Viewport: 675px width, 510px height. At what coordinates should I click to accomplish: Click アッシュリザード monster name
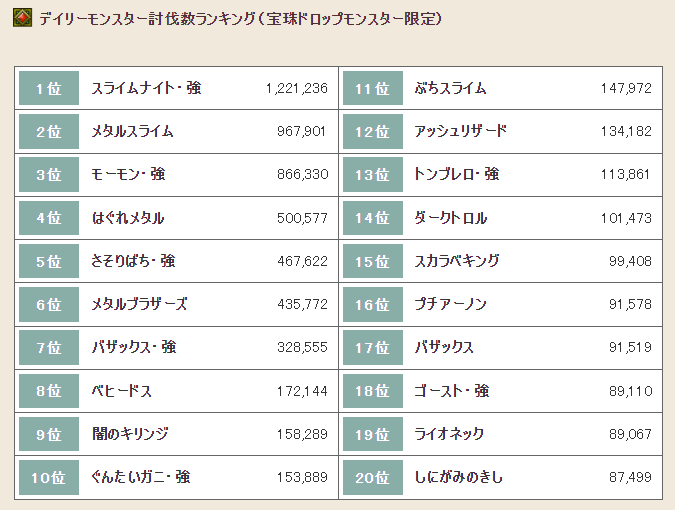click(x=461, y=131)
